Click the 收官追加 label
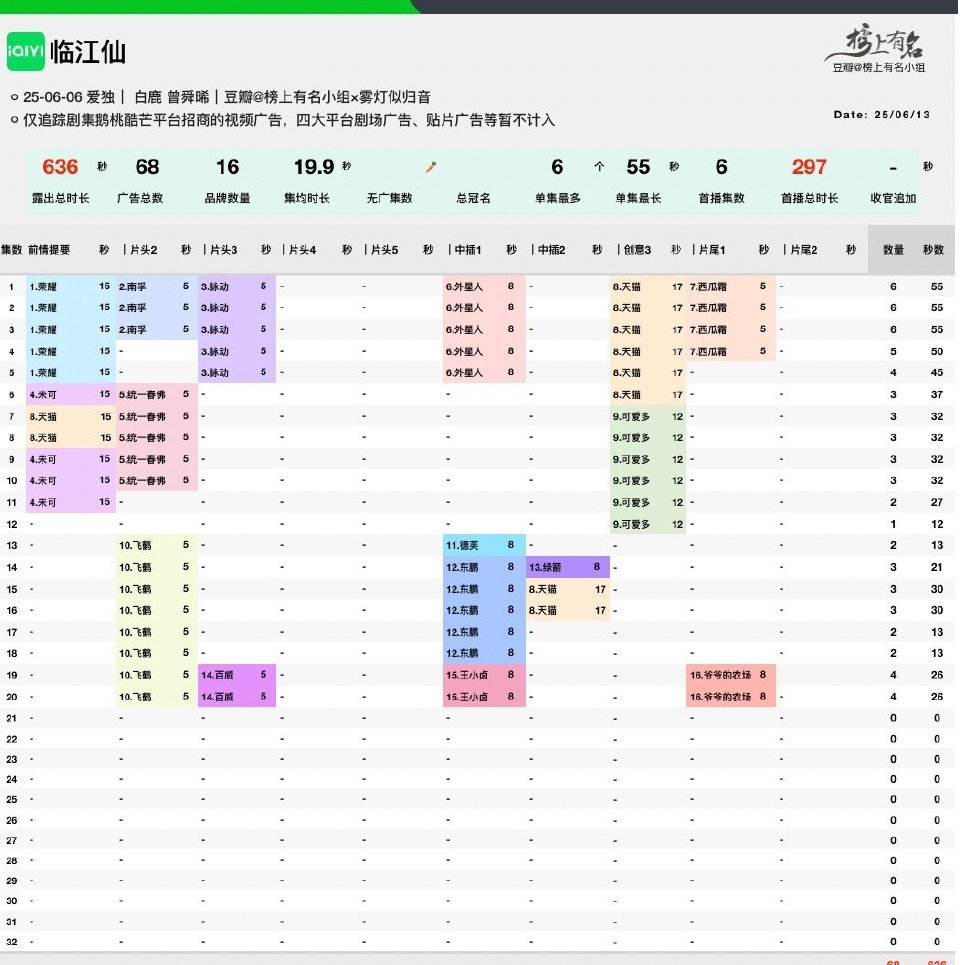The image size is (960, 965). point(893,198)
